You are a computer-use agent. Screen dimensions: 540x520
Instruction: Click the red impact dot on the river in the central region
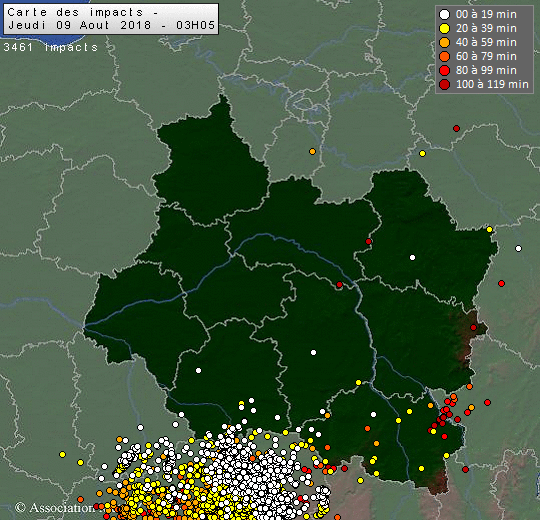click(339, 284)
